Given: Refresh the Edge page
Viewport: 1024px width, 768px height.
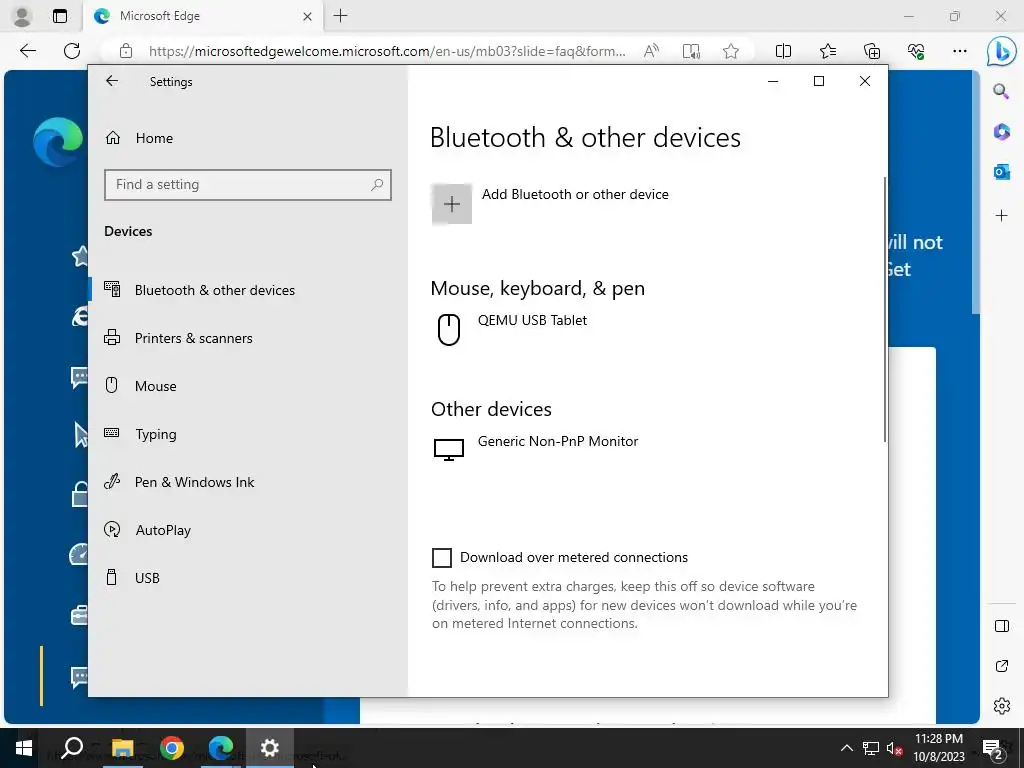Looking at the screenshot, I should (72, 51).
